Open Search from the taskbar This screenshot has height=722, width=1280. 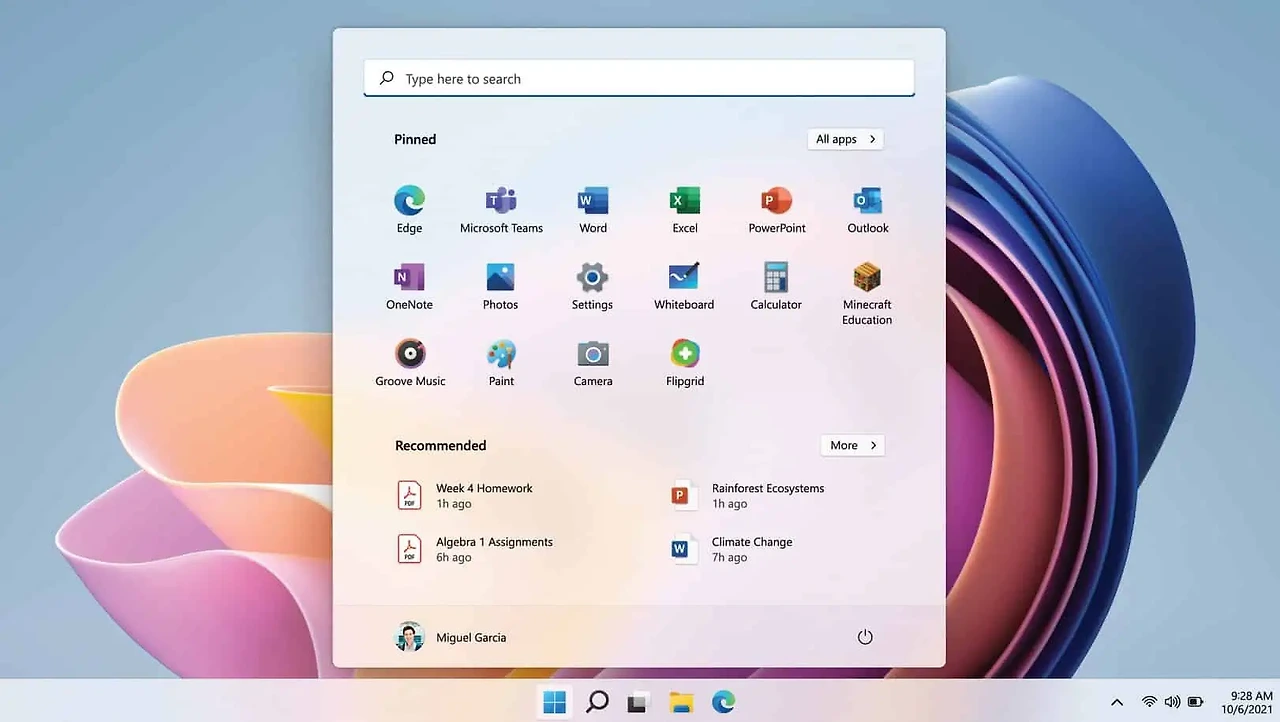597,702
